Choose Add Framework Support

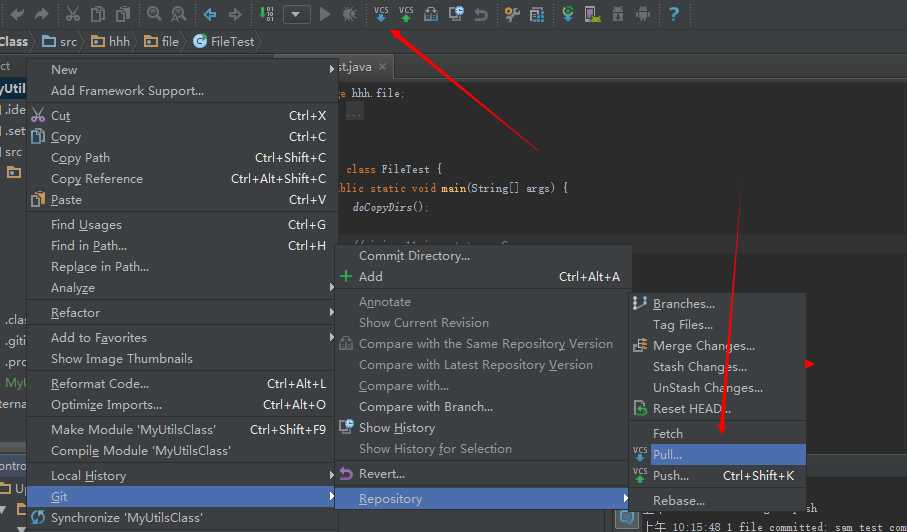coord(183,91)
